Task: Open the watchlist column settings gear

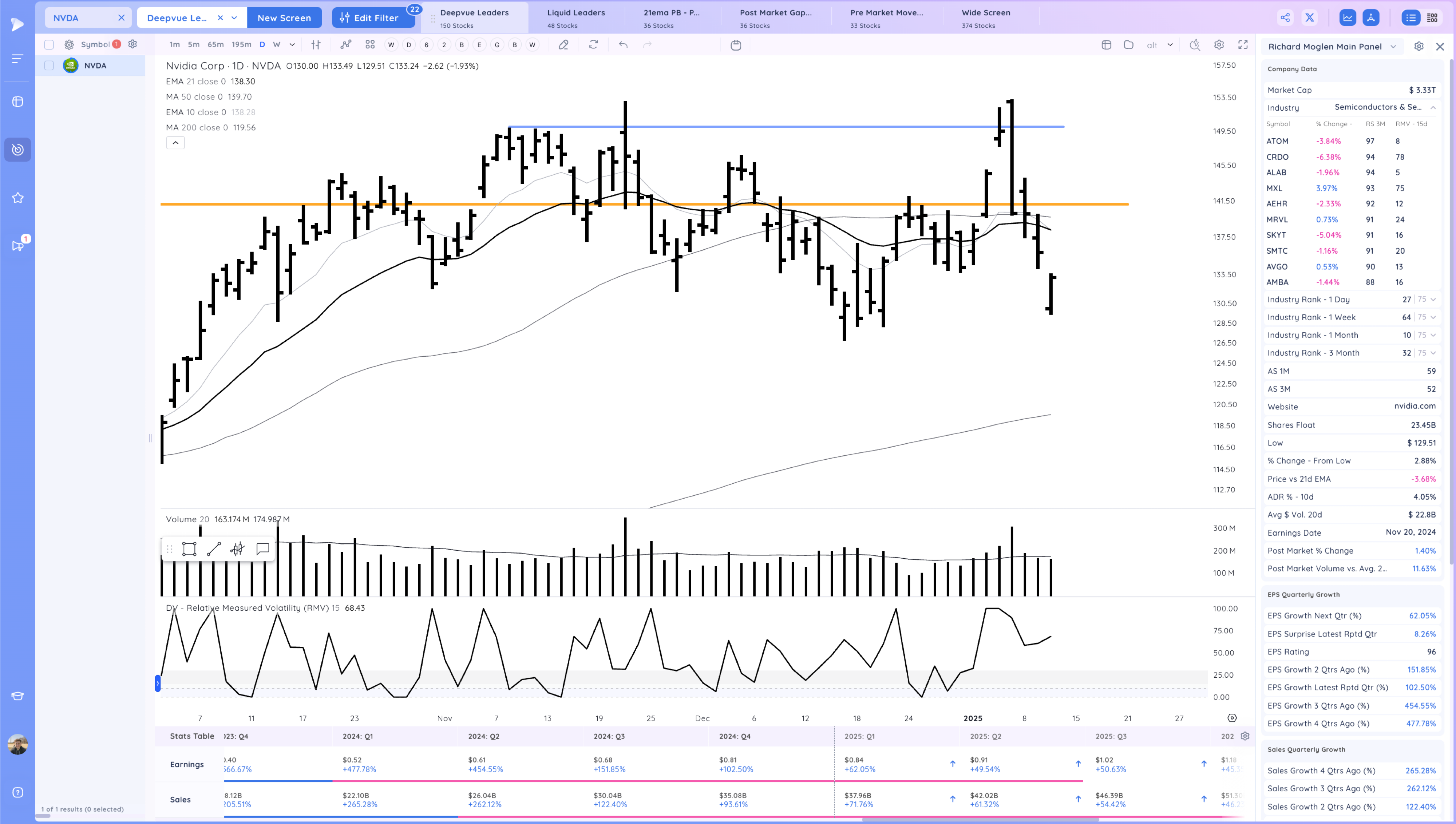Action: (132, 44)
